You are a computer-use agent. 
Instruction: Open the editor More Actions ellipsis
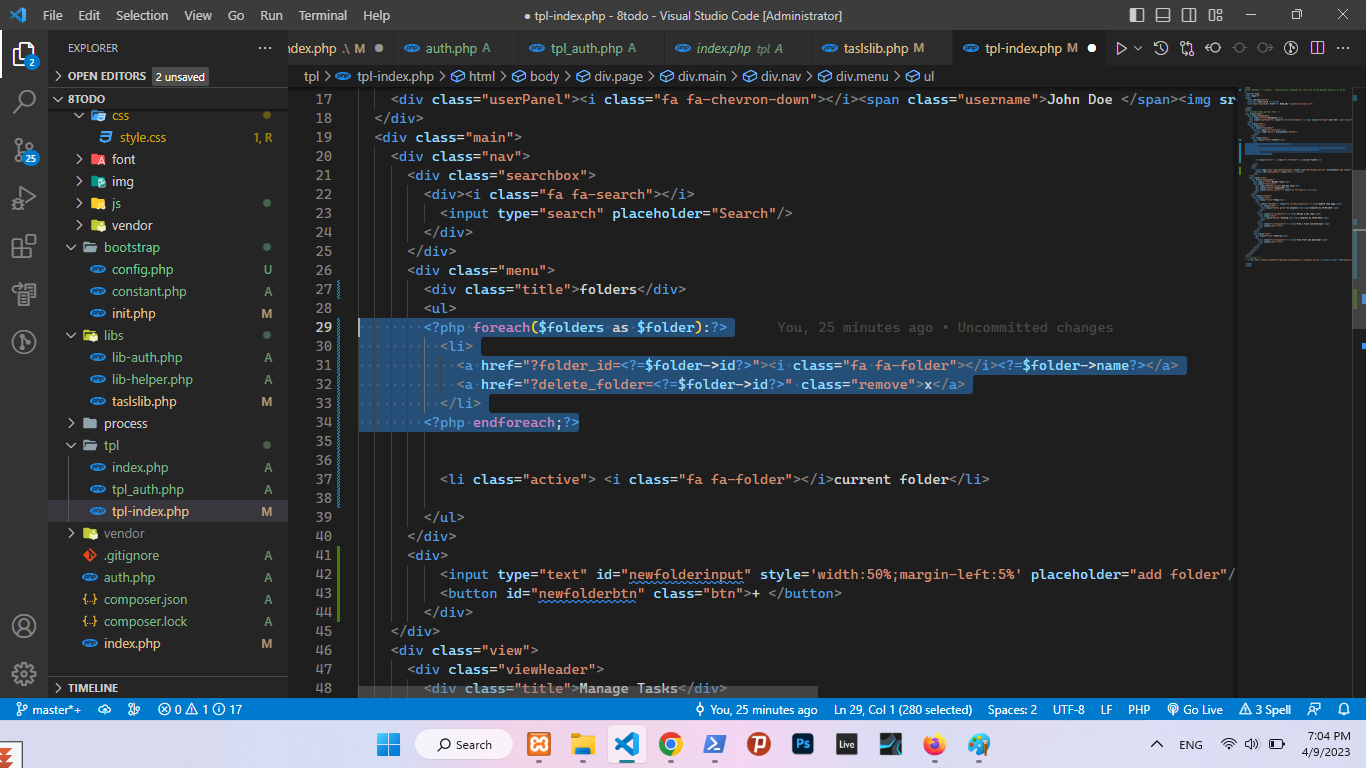coord(1343,48)
